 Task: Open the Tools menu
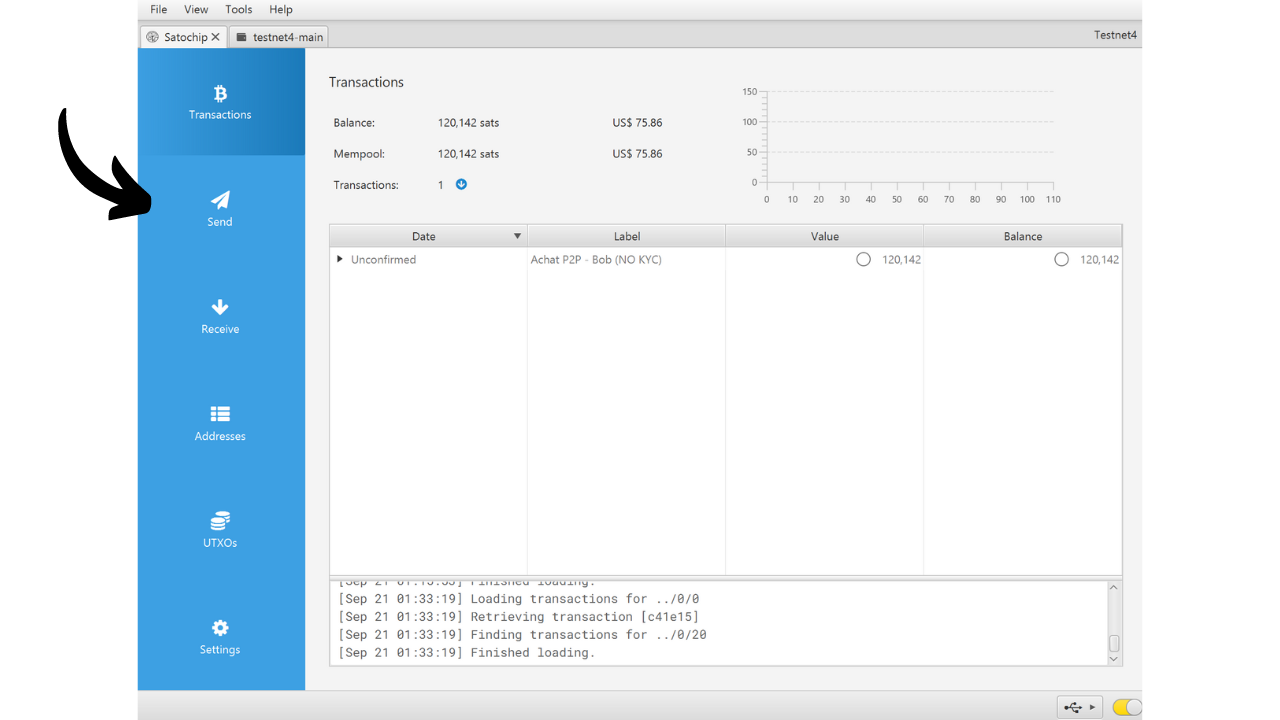(x=239, y=9)
